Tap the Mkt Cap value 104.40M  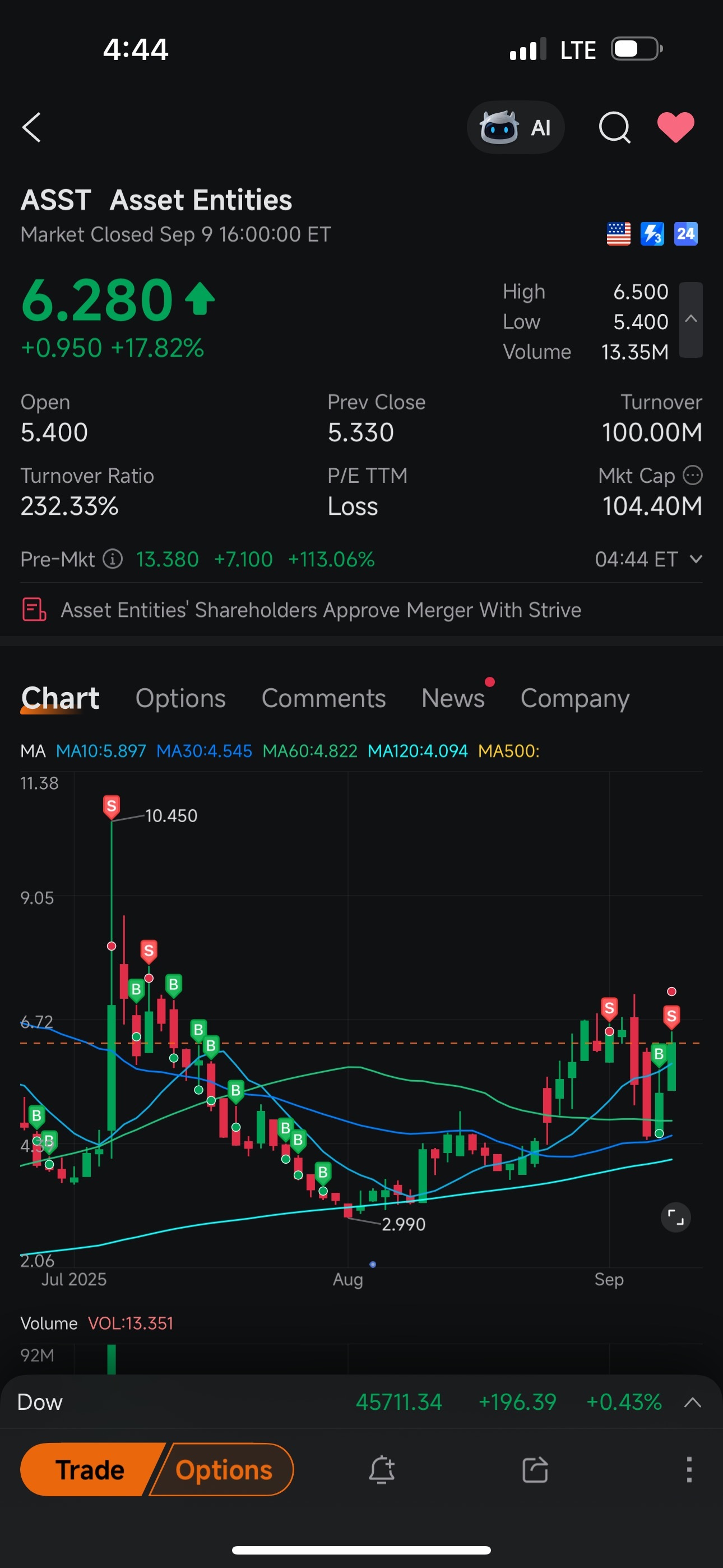(652, 506)
